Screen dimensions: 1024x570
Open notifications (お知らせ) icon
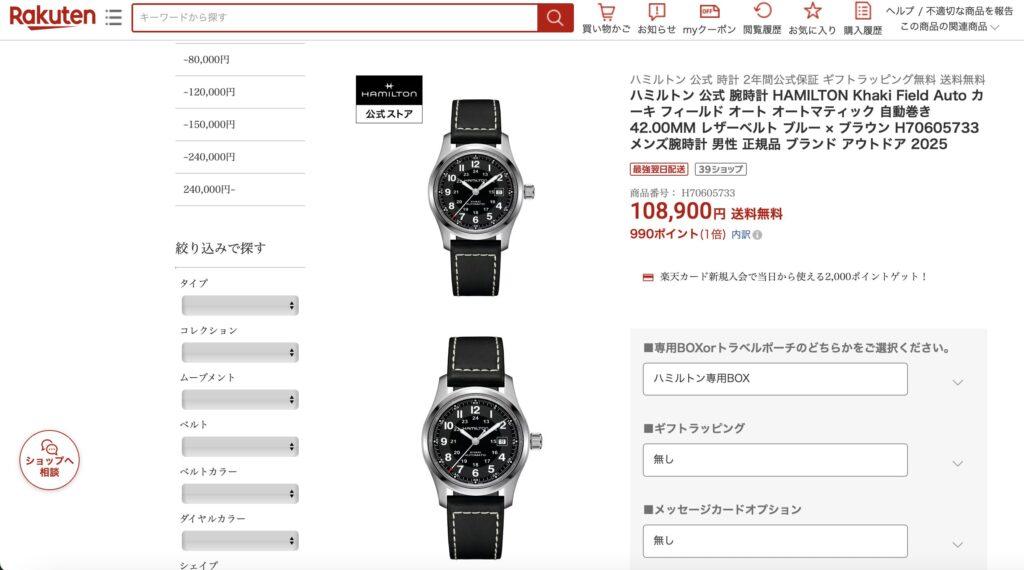point(656,18)
